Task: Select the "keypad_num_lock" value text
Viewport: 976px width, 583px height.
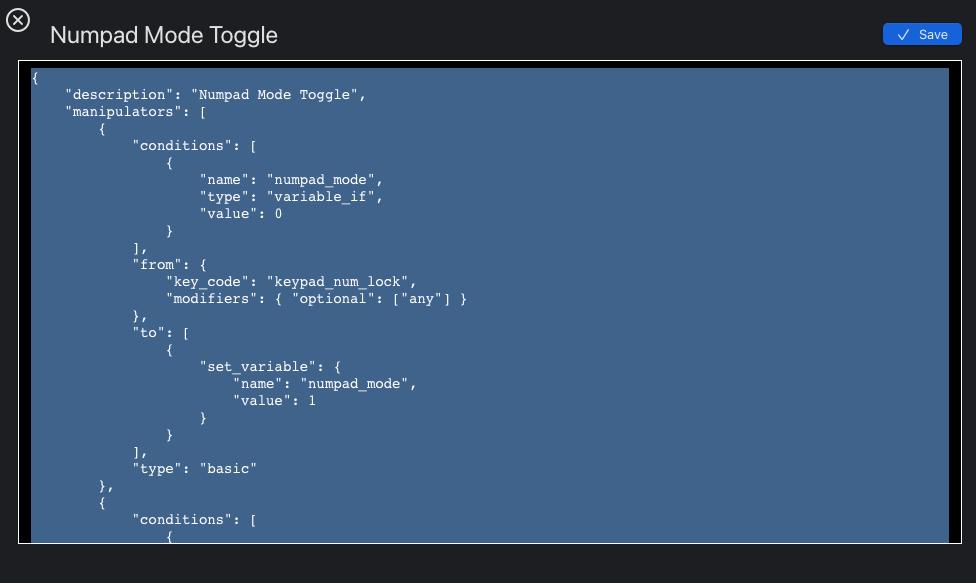Action: [x=341, y=282]
